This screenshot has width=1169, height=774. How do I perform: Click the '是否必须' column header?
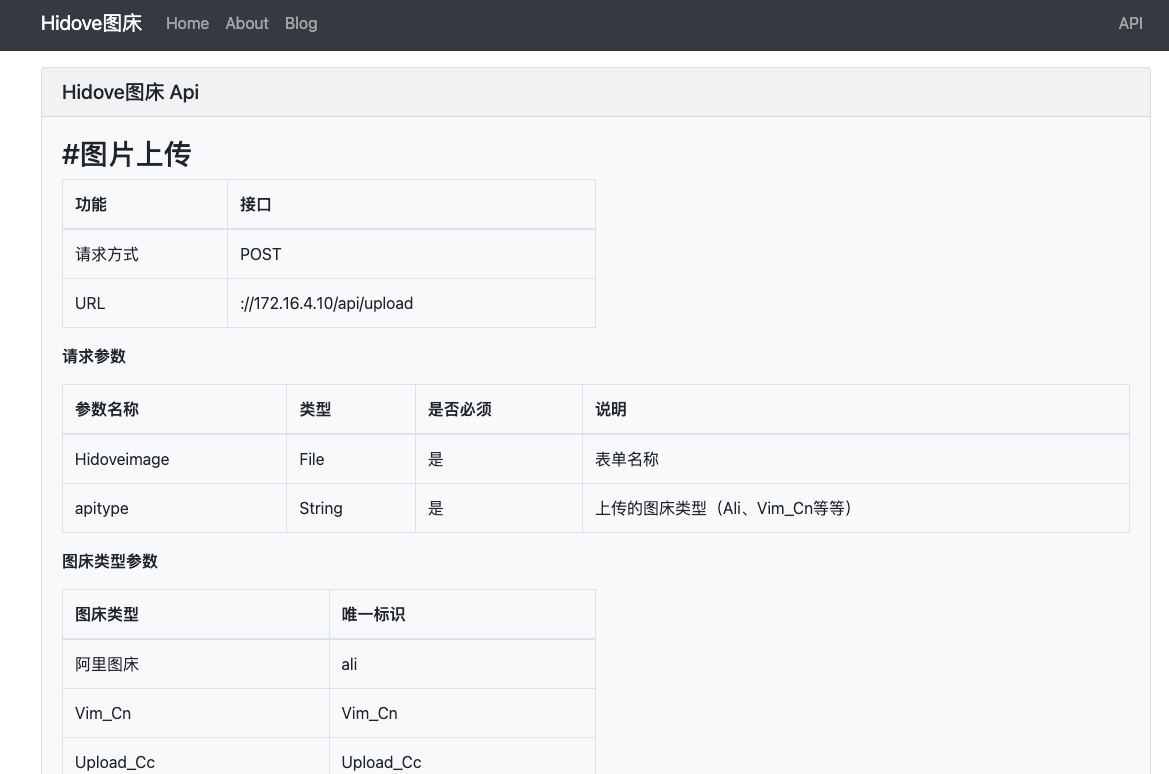(x=499, y=409)
